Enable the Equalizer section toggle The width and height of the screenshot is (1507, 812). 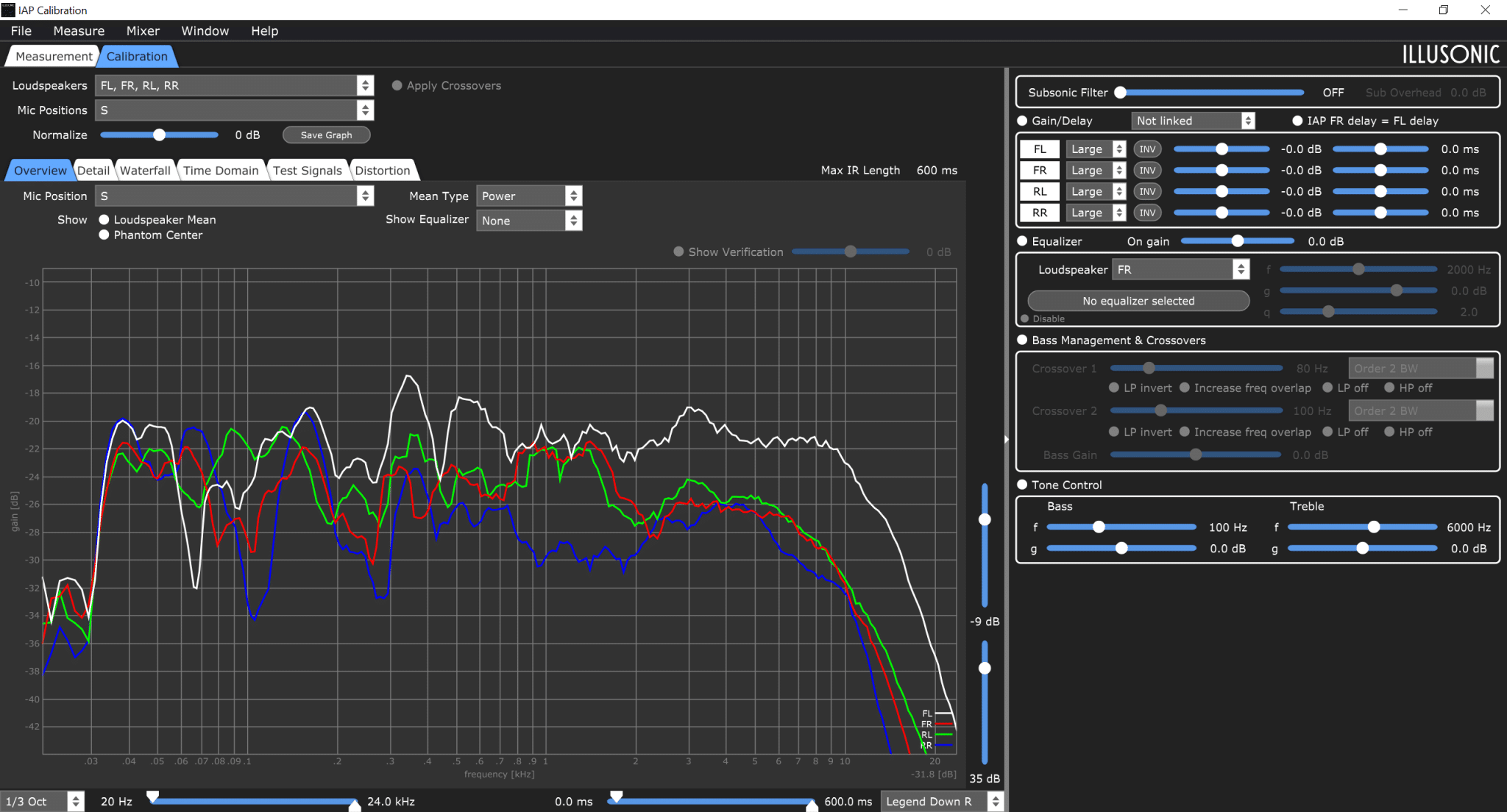1022,241
